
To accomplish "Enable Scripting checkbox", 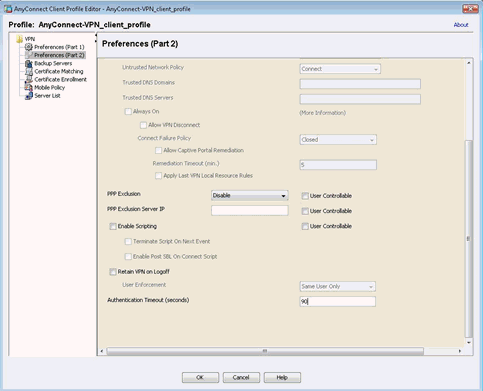I will (x=113, y=226).
